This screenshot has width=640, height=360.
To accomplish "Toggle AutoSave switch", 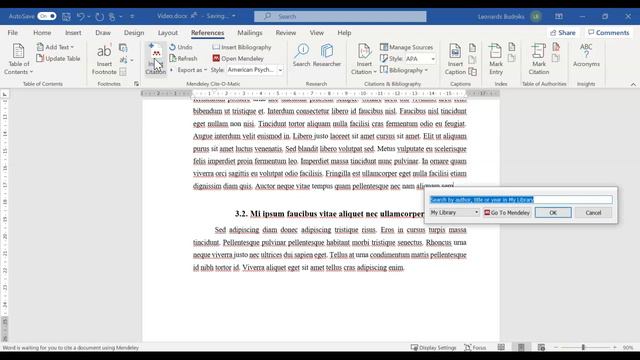I will pyautogui.click(x=47, y=16).
